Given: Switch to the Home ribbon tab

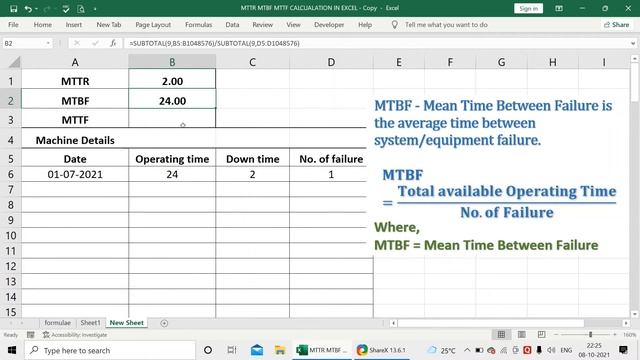Looking at the screenshot, I should (42, 24).
